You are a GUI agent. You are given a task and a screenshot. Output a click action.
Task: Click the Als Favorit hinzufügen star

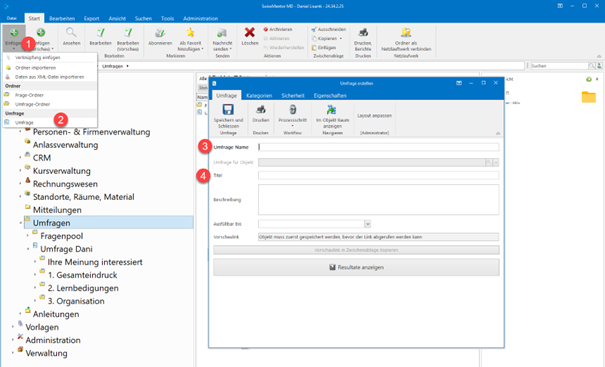[190, 32]
